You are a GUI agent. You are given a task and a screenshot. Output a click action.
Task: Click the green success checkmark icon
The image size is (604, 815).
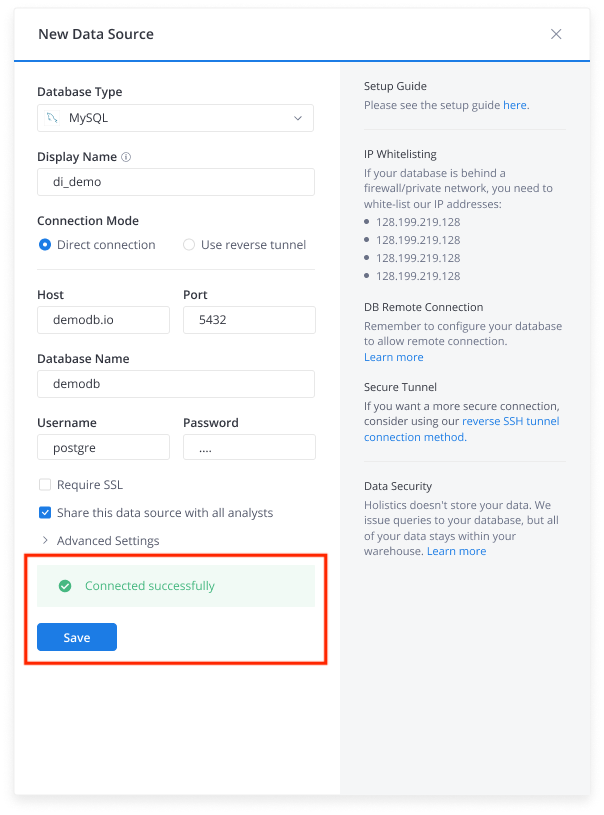pyautogui.click(x=65, y=586)
